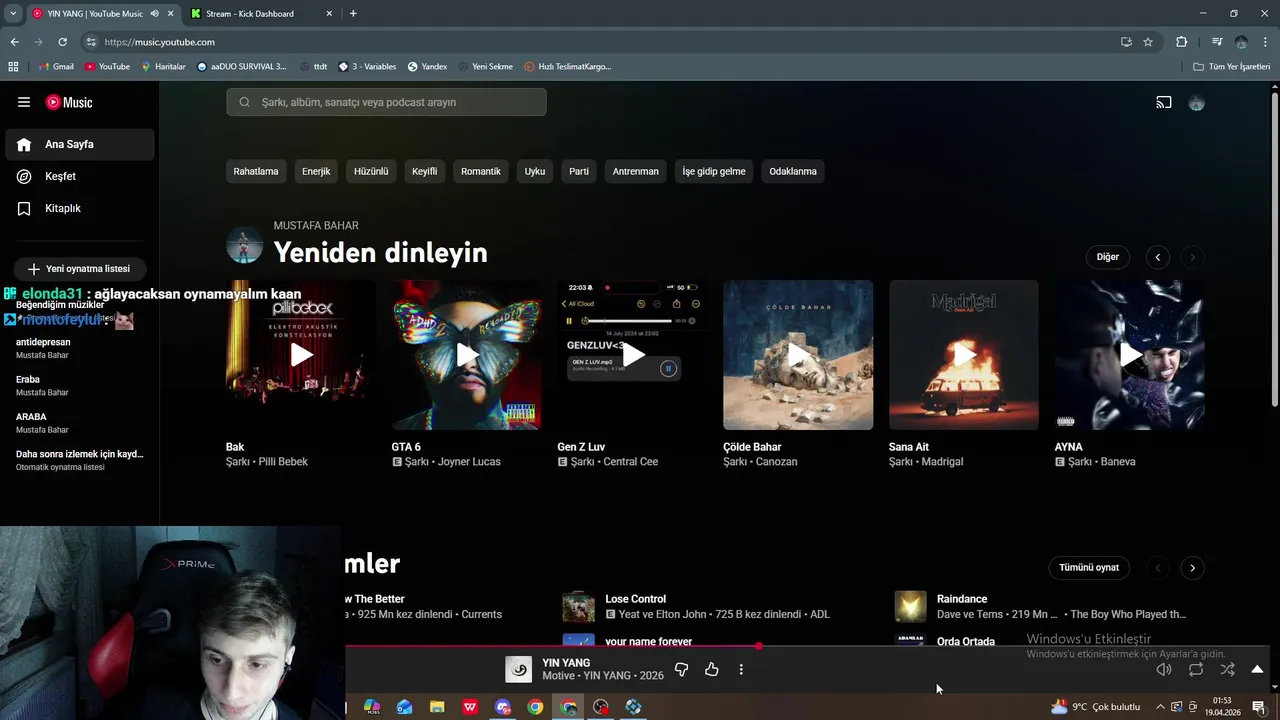Image resolution: width=1280 pixels, height=720 pixels.
Task: Click next arrow beside Tümünü oynat
Action: coord(1192,568)
